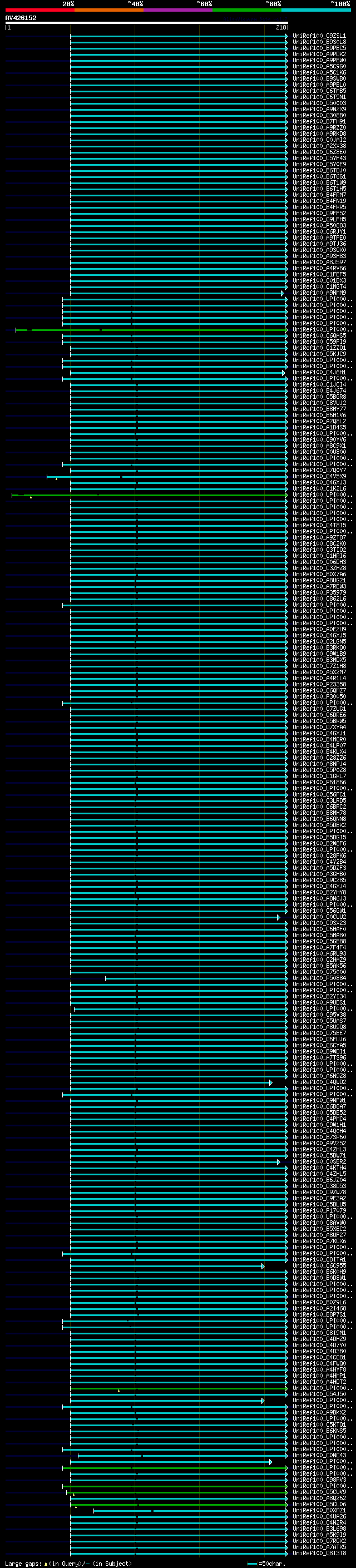Viewport: 356px width, 1568px height.
Task: Click the UniRef100_Q6RJY1 label
Action: (x=319, y=231)
